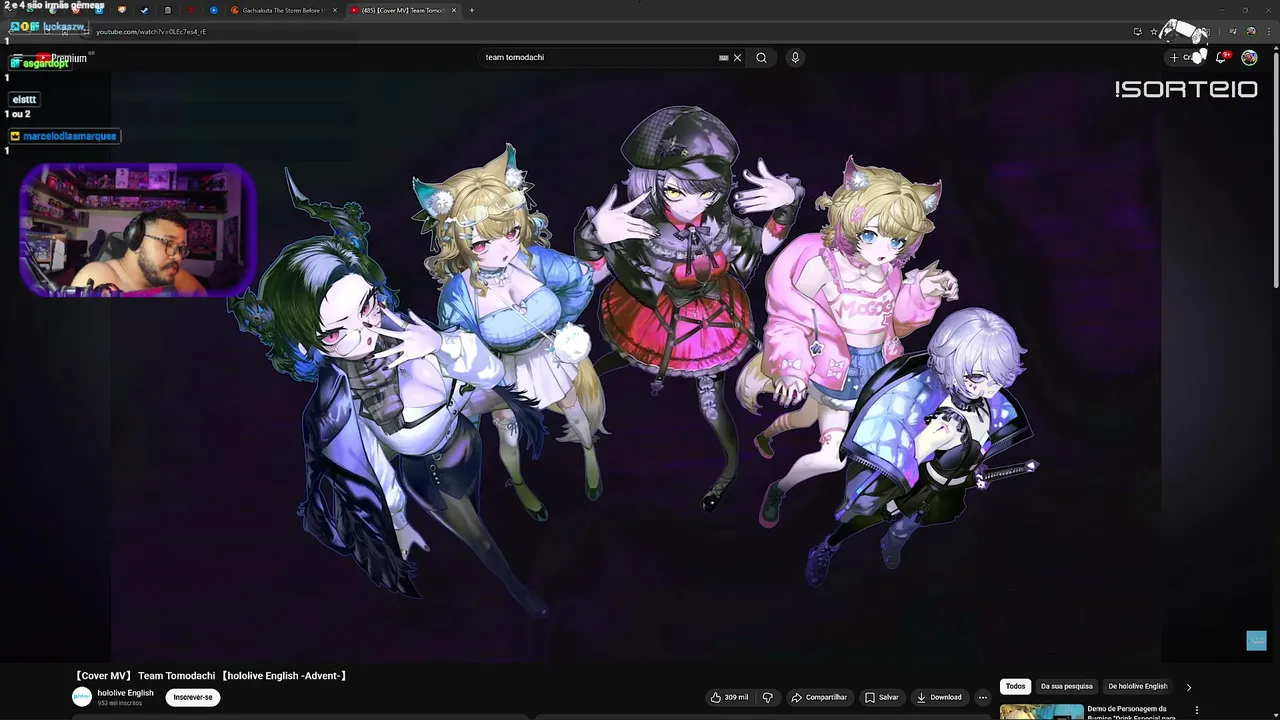This screenshot has height=720, width=1280.
Task: Open more actions ellipsis under video
Action: click(983, 697)
